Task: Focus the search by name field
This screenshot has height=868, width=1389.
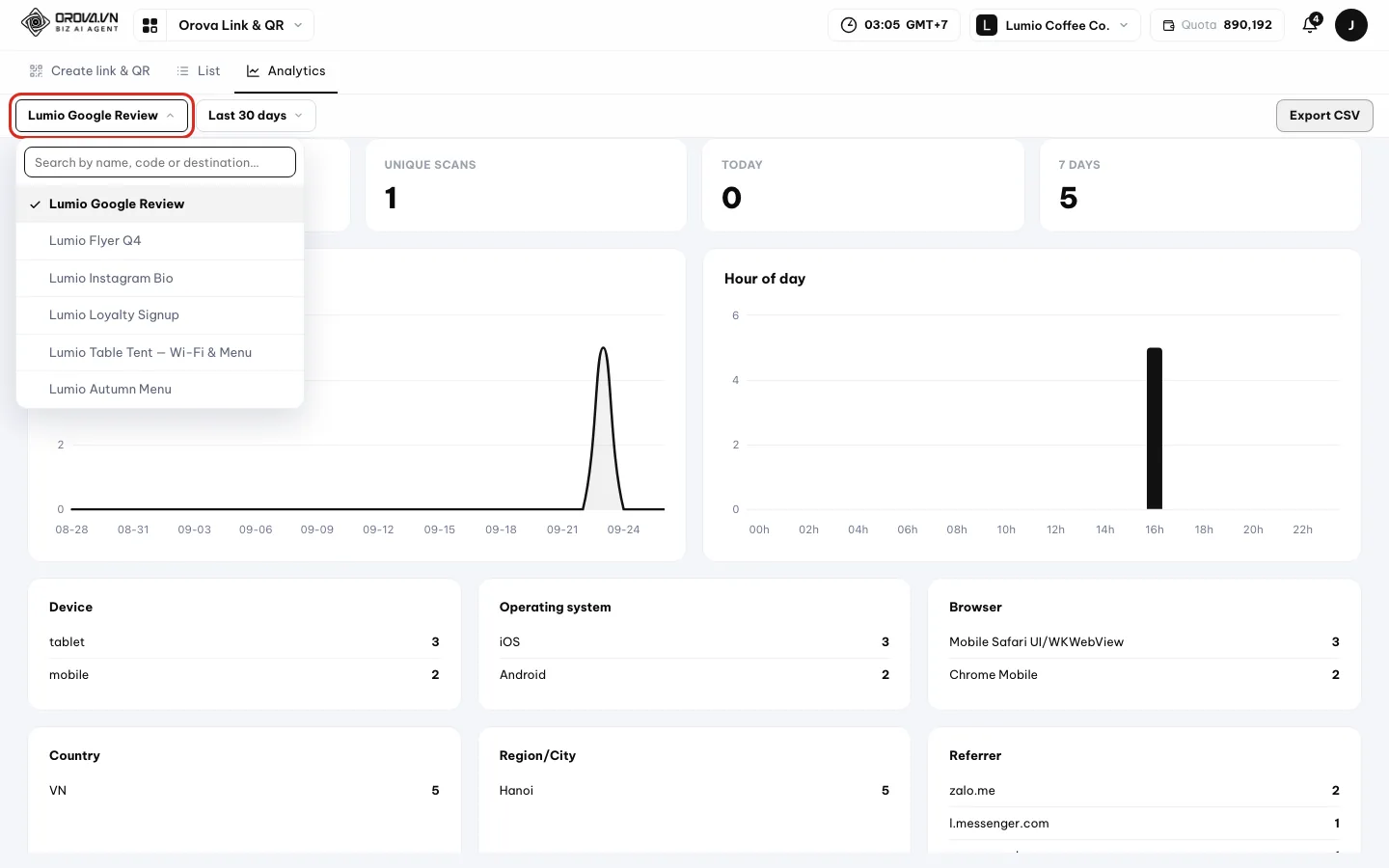Action: click(160, 162)
